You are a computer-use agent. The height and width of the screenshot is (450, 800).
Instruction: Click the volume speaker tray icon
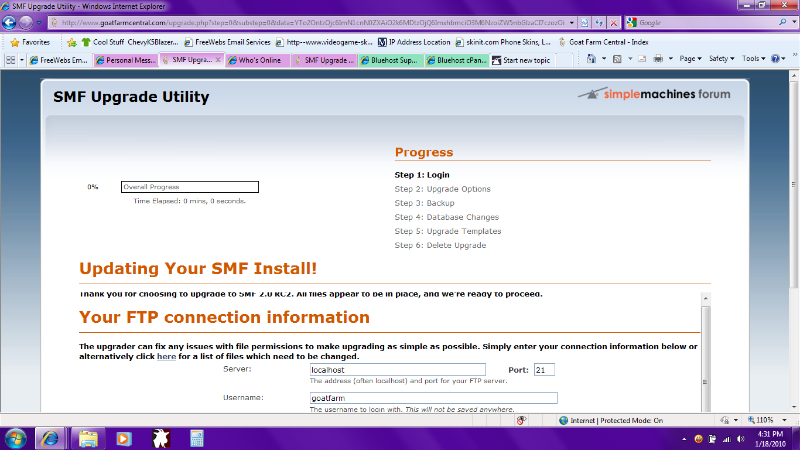(x=741, y=439)
